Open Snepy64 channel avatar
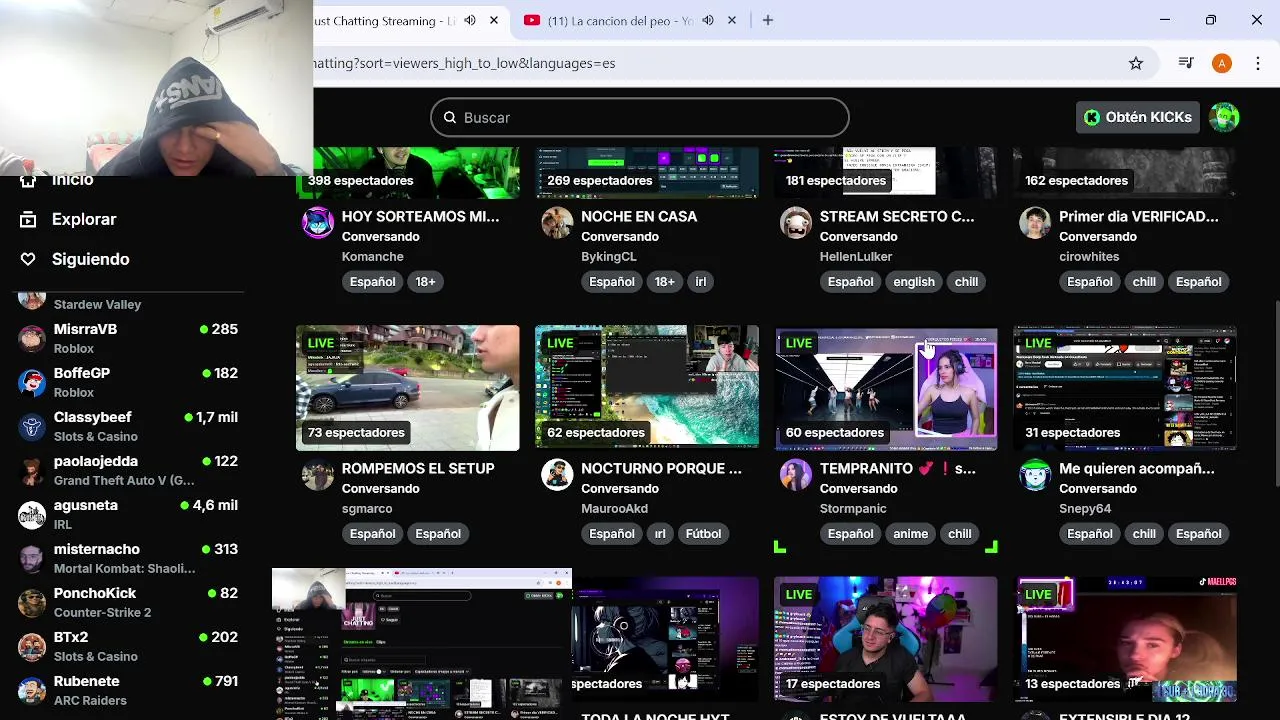The width and height of the screenshot is (1280, 720). pos(1035,474)
